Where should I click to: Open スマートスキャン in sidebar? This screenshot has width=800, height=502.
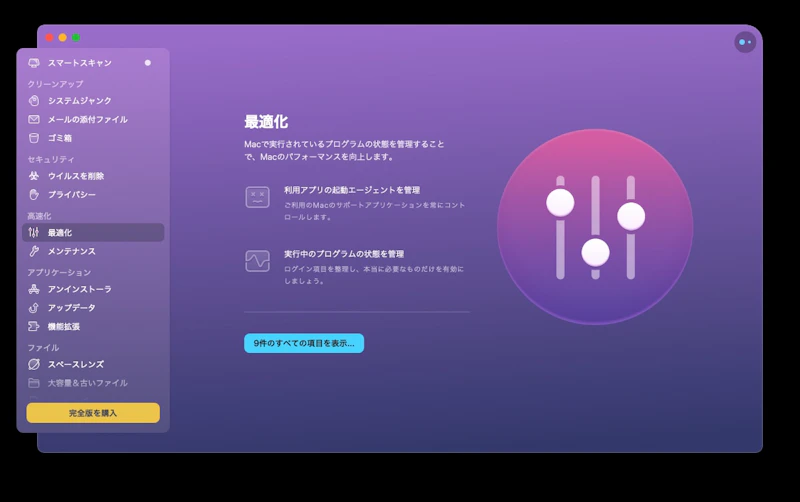tap(93, 63)
